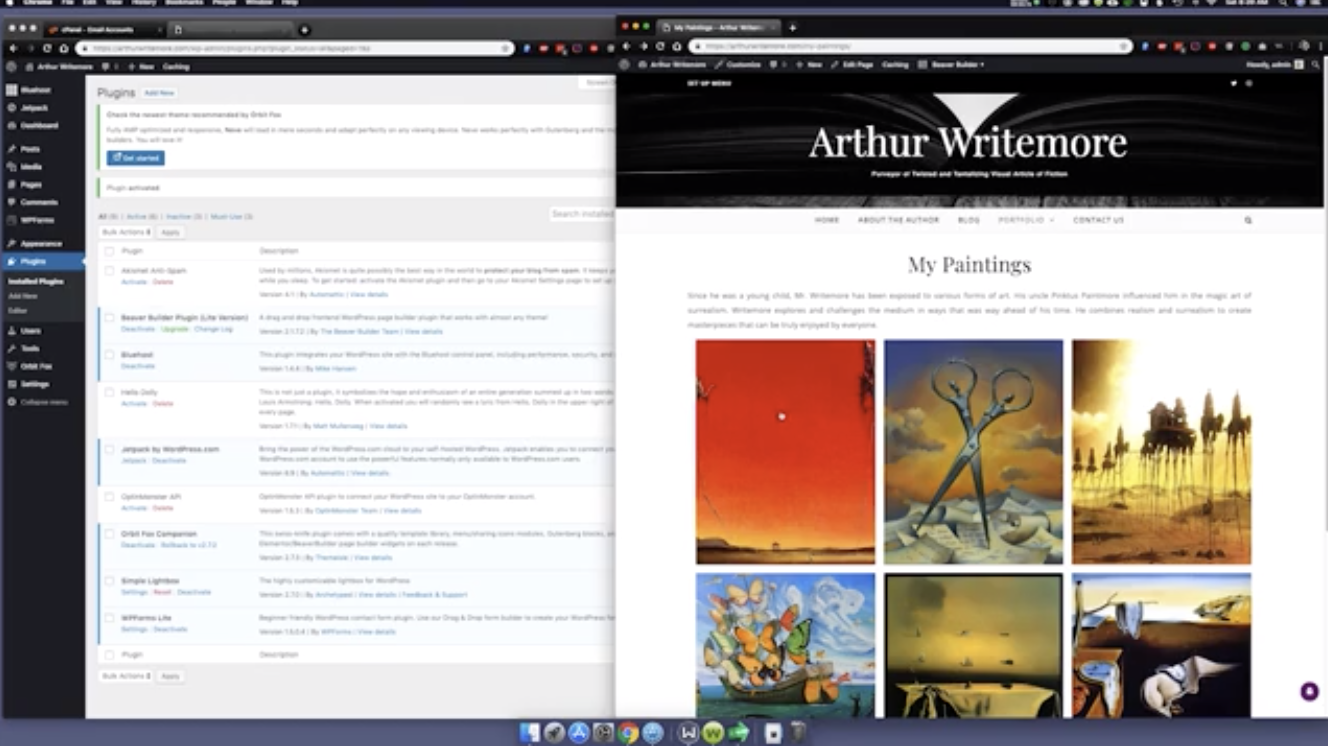Bookmark the plugins page with the star

click(x=505, y=48)
